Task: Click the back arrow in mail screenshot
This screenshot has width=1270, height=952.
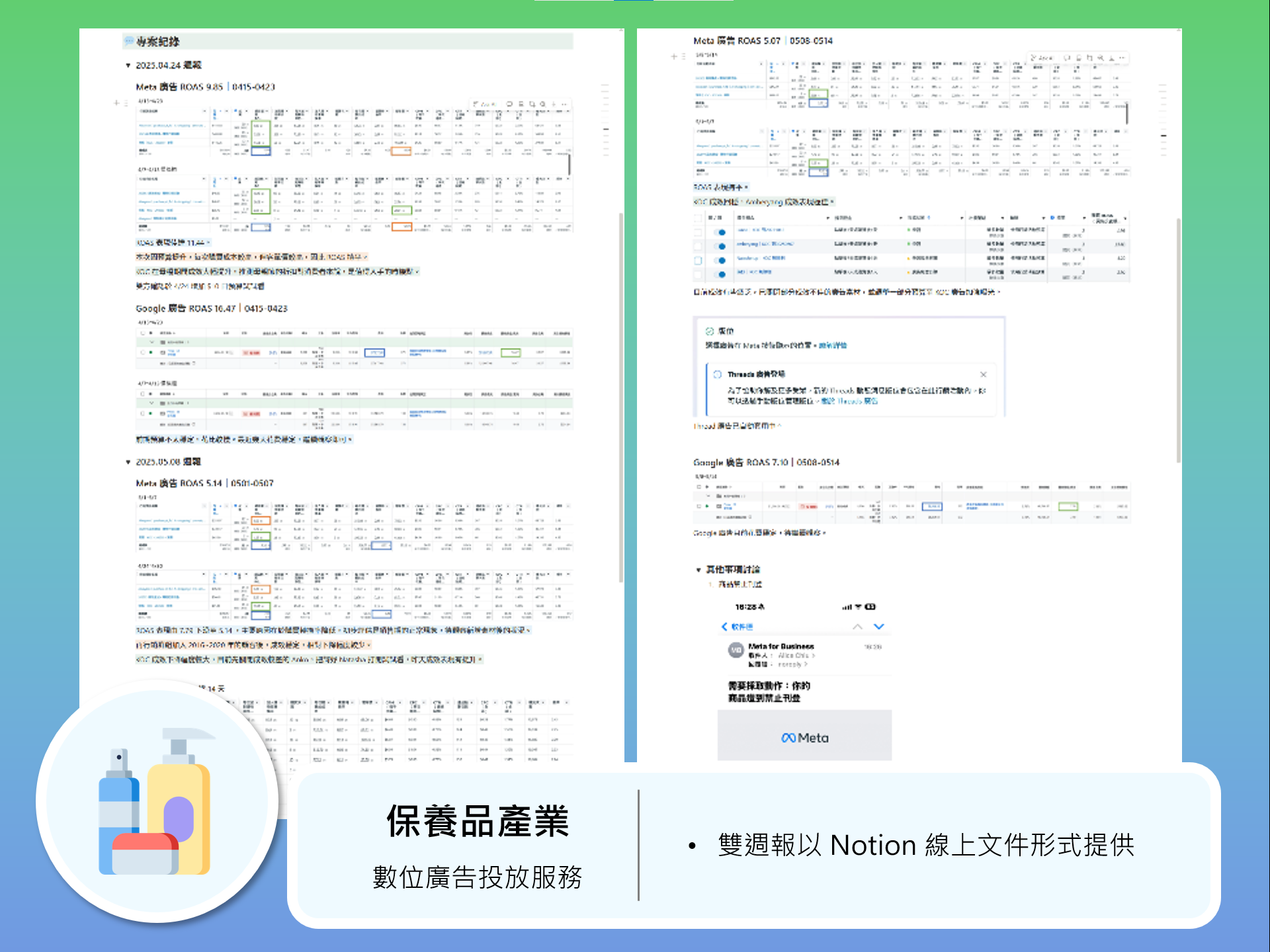Action: [x=724, y=626]
